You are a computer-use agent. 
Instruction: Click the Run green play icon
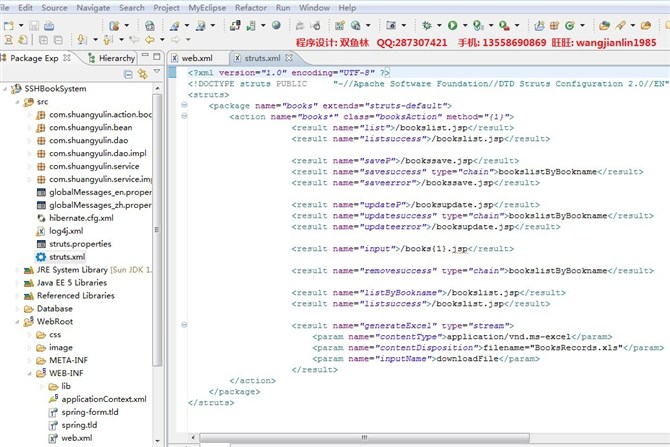(453, 26)
